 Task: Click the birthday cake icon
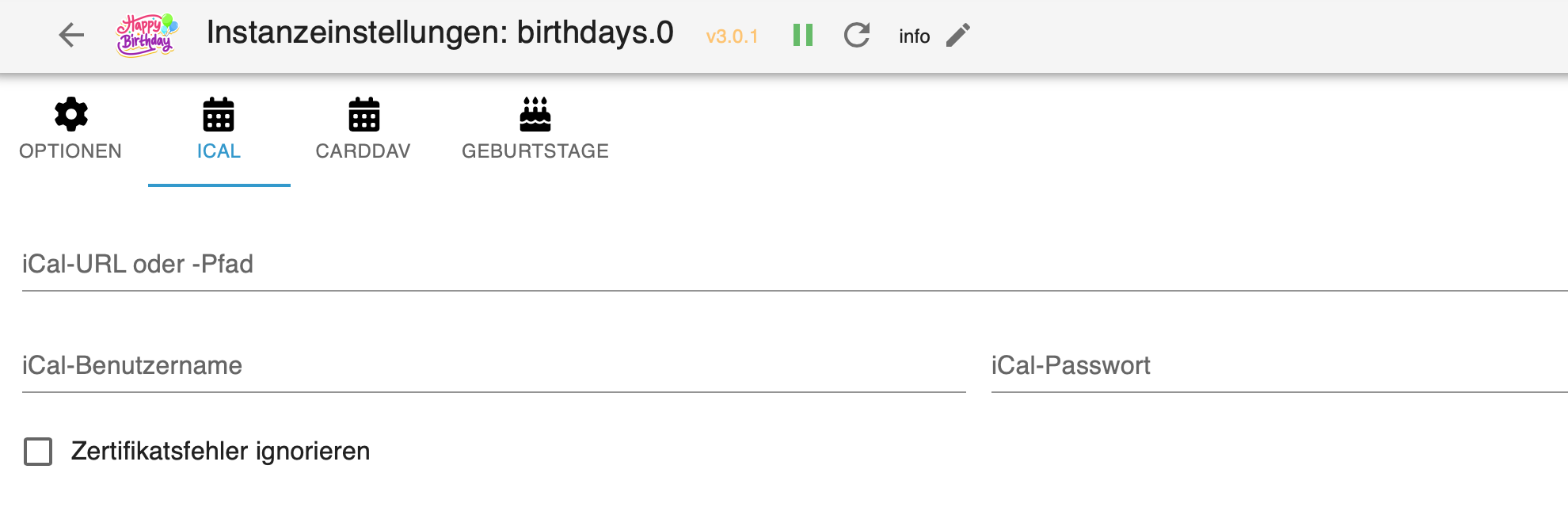(x=535, y=115)
